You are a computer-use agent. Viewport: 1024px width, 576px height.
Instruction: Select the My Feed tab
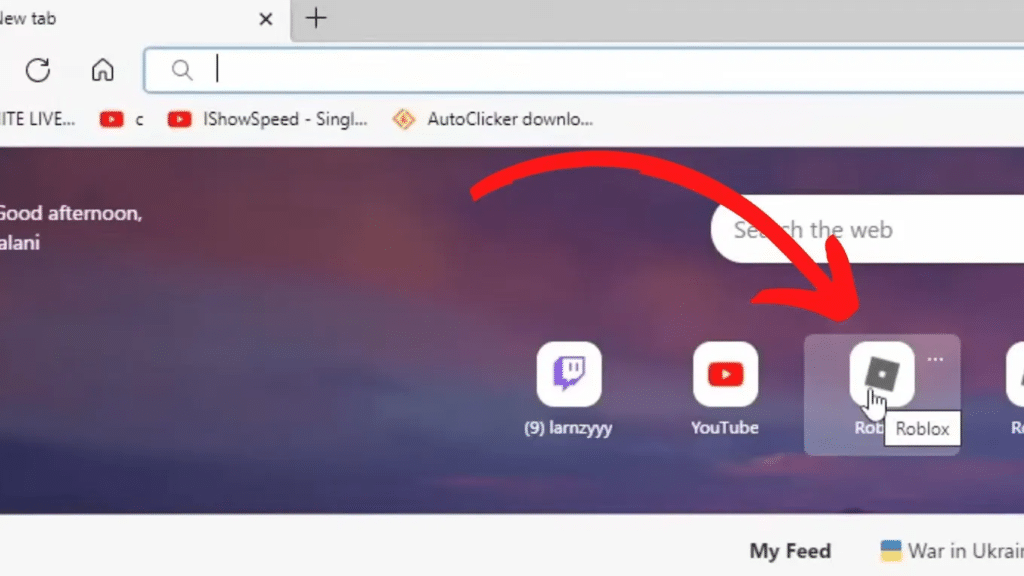(x=790, y=551)
